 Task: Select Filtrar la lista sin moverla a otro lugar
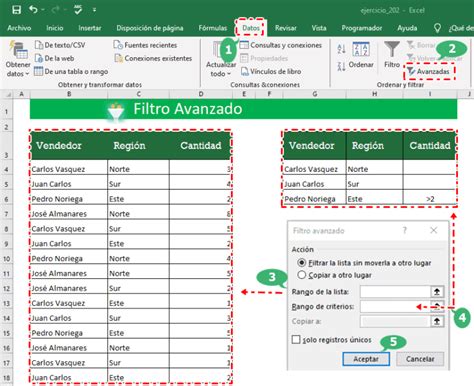point(365,263)
